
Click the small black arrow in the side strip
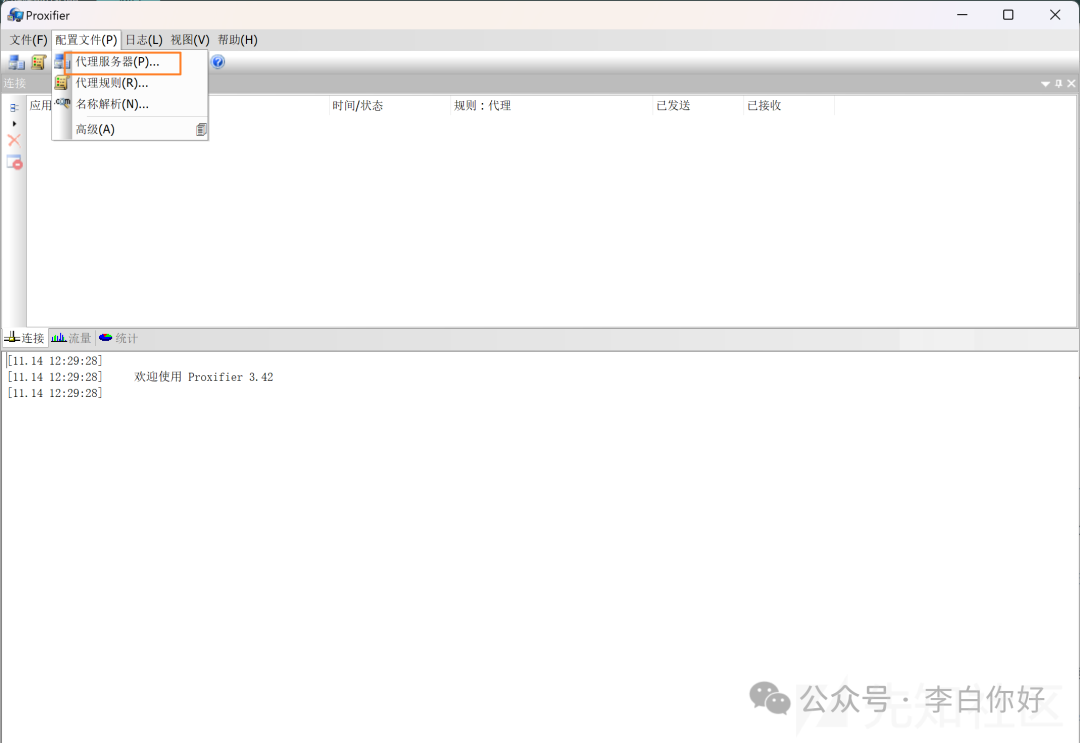click(x=14, y=124)
